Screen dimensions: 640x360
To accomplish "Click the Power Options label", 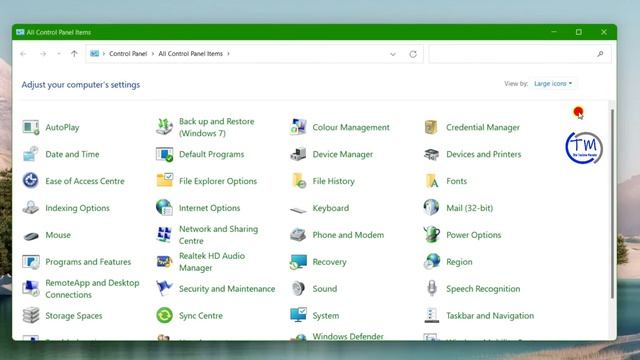I will coord(473,235).
